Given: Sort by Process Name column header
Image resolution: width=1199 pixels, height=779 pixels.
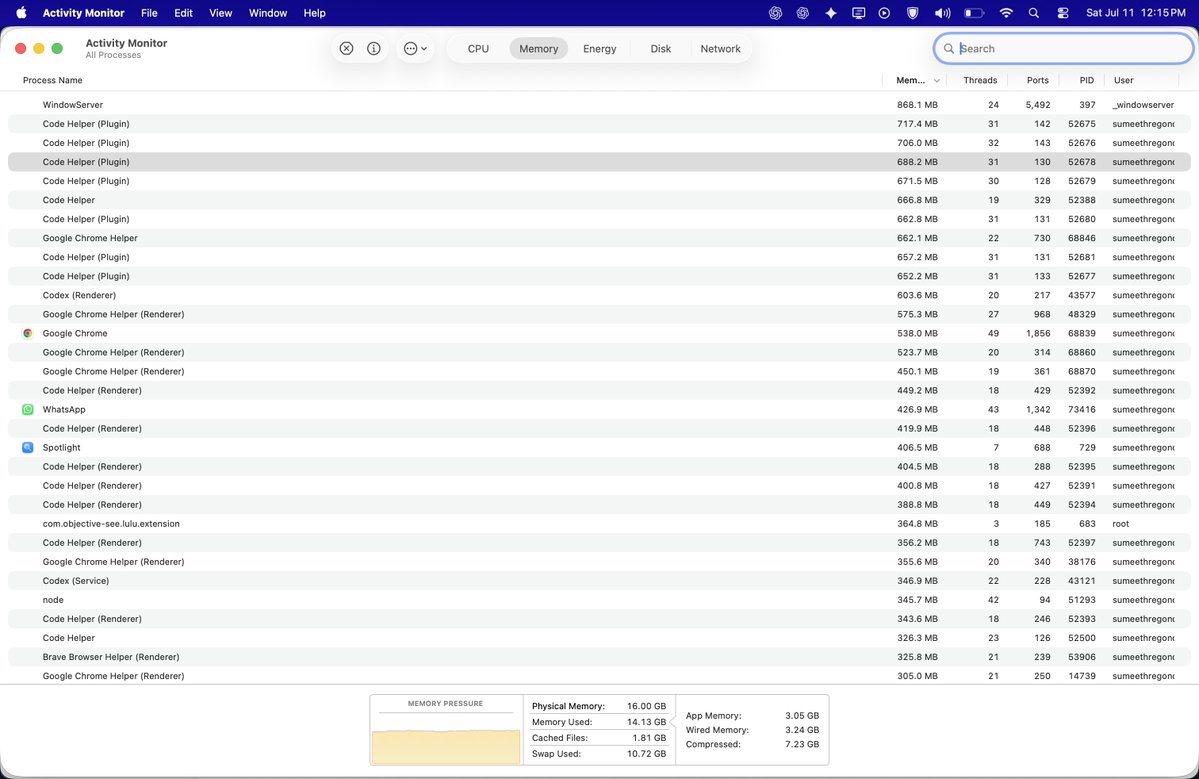Looking at the screenshot, I should 53,80.
